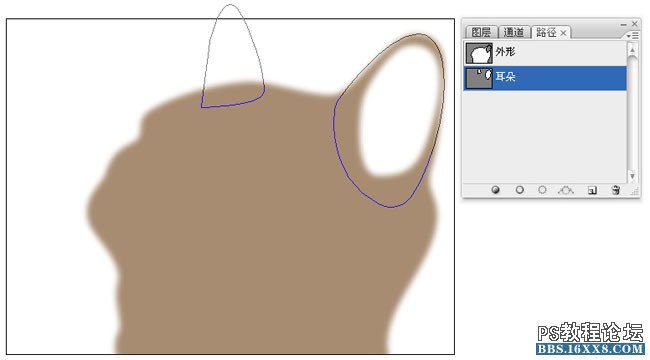Delete current path trash icon
This screenshot has height=360, width=650.
[616, 190]
